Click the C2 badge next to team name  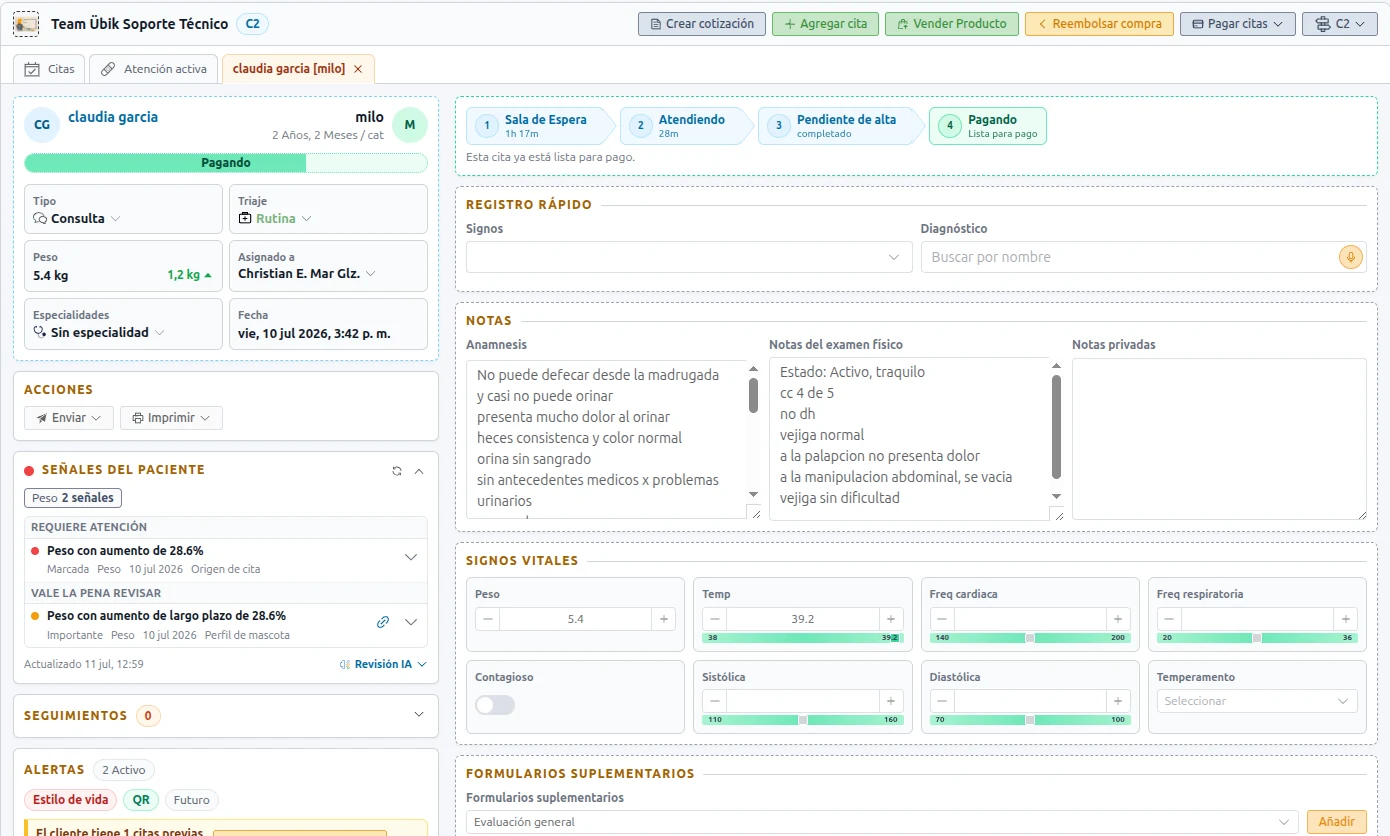(x=252, y=24)
